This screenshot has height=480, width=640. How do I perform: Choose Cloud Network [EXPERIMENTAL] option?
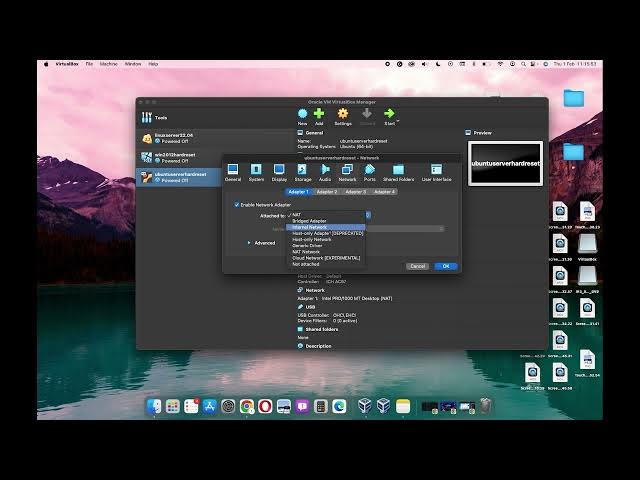(x=326, y=258)
